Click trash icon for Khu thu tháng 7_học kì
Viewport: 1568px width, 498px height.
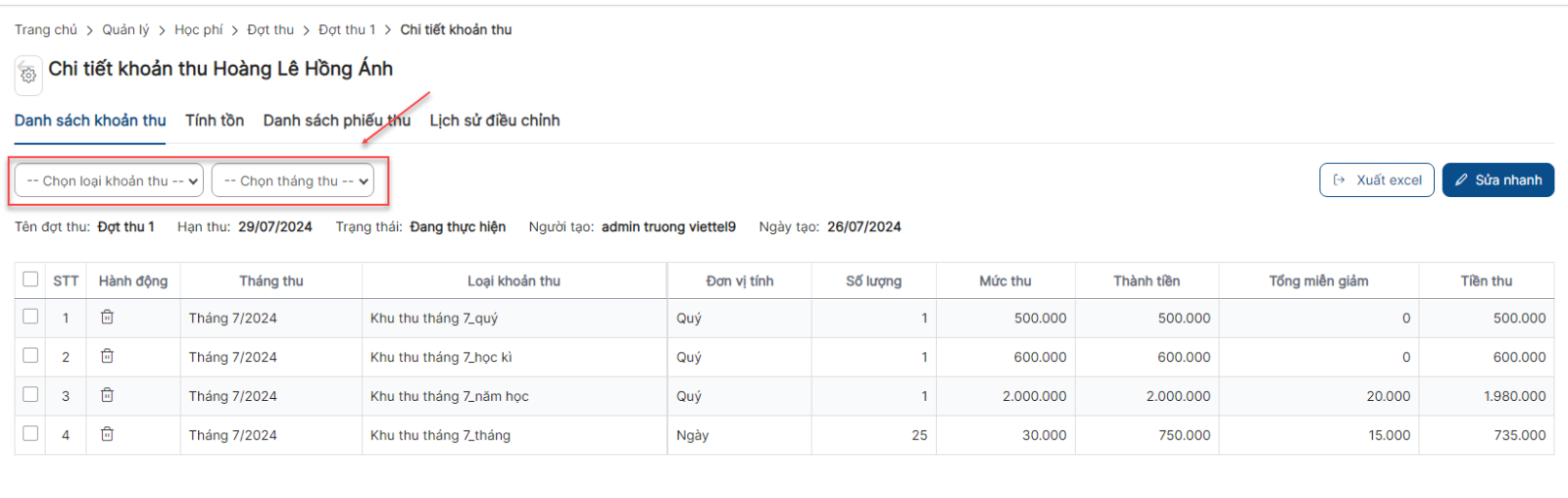(x=108, y=356)
